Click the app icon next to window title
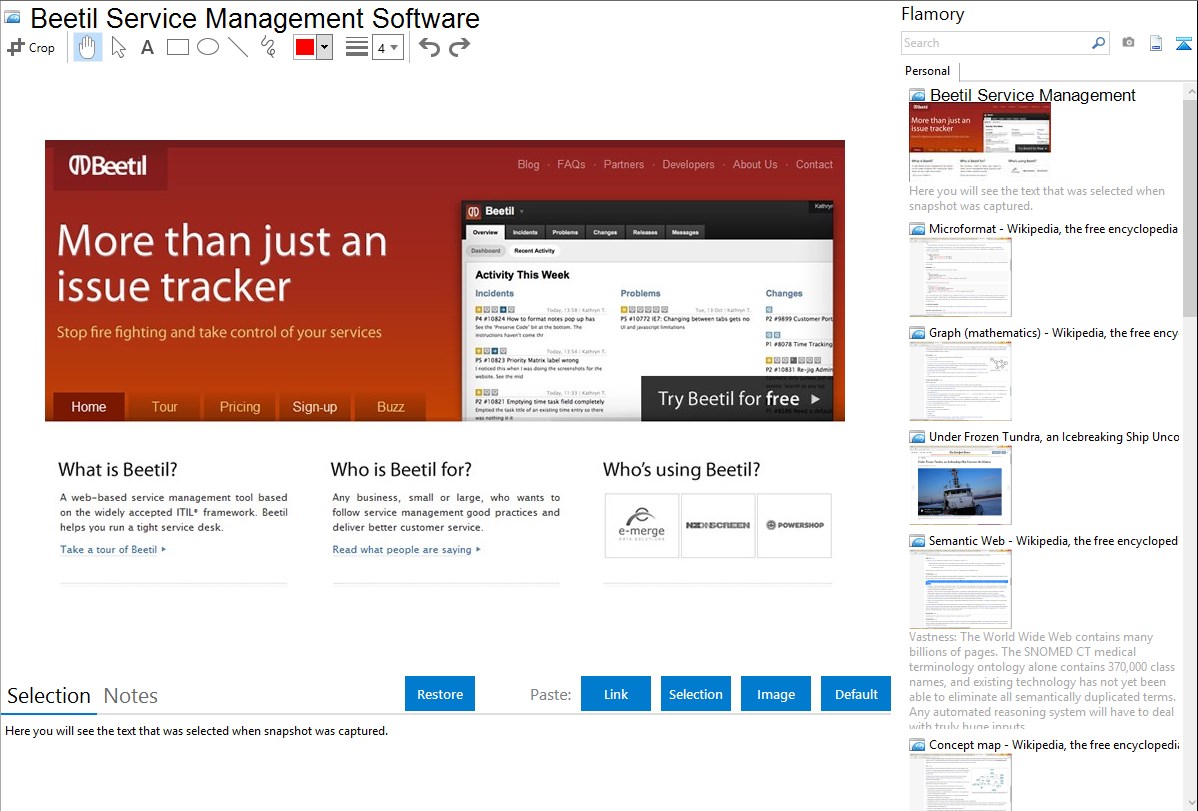 click(13, 17)
